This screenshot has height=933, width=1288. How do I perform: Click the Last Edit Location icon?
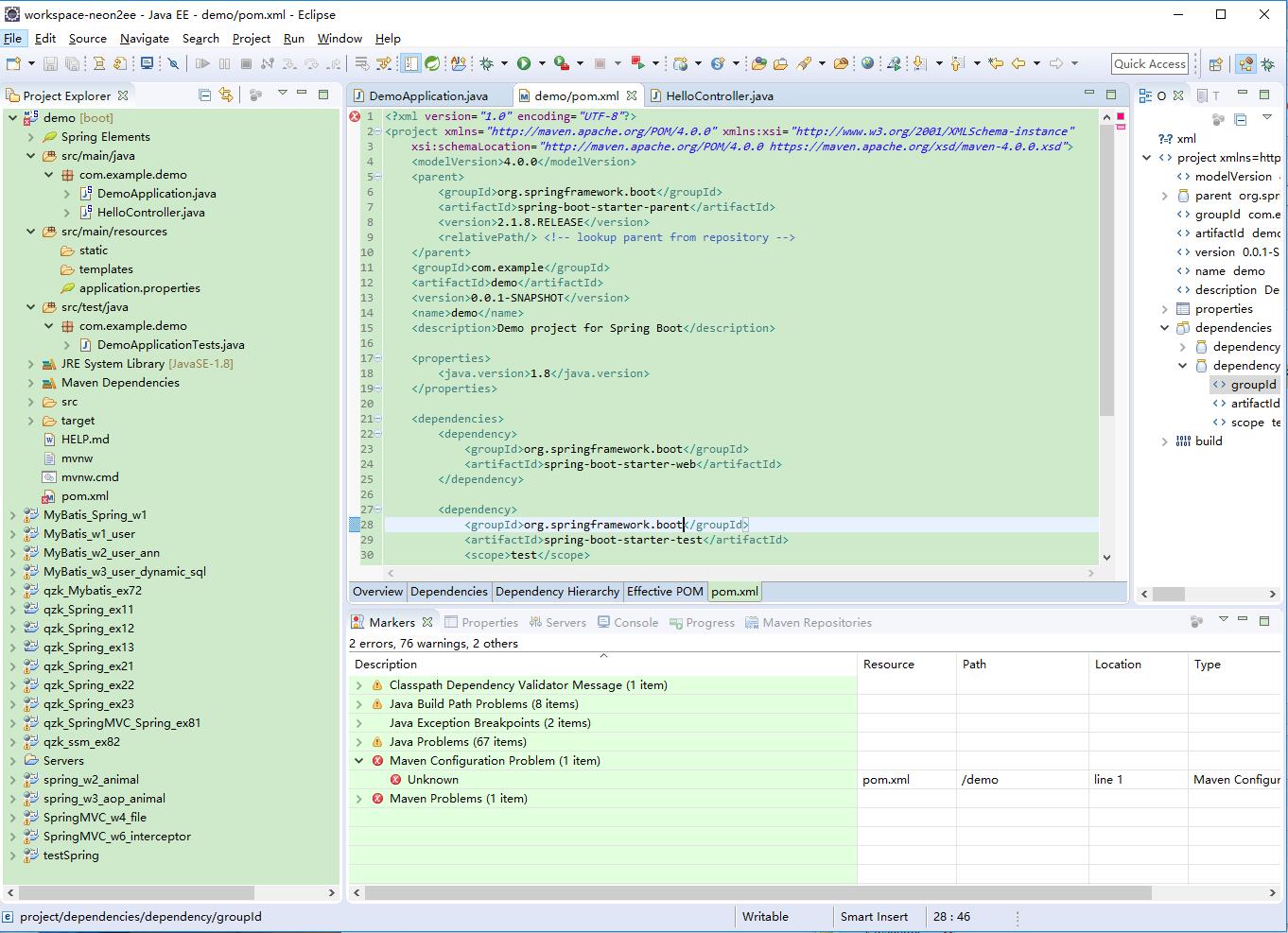tap(995, 63)
